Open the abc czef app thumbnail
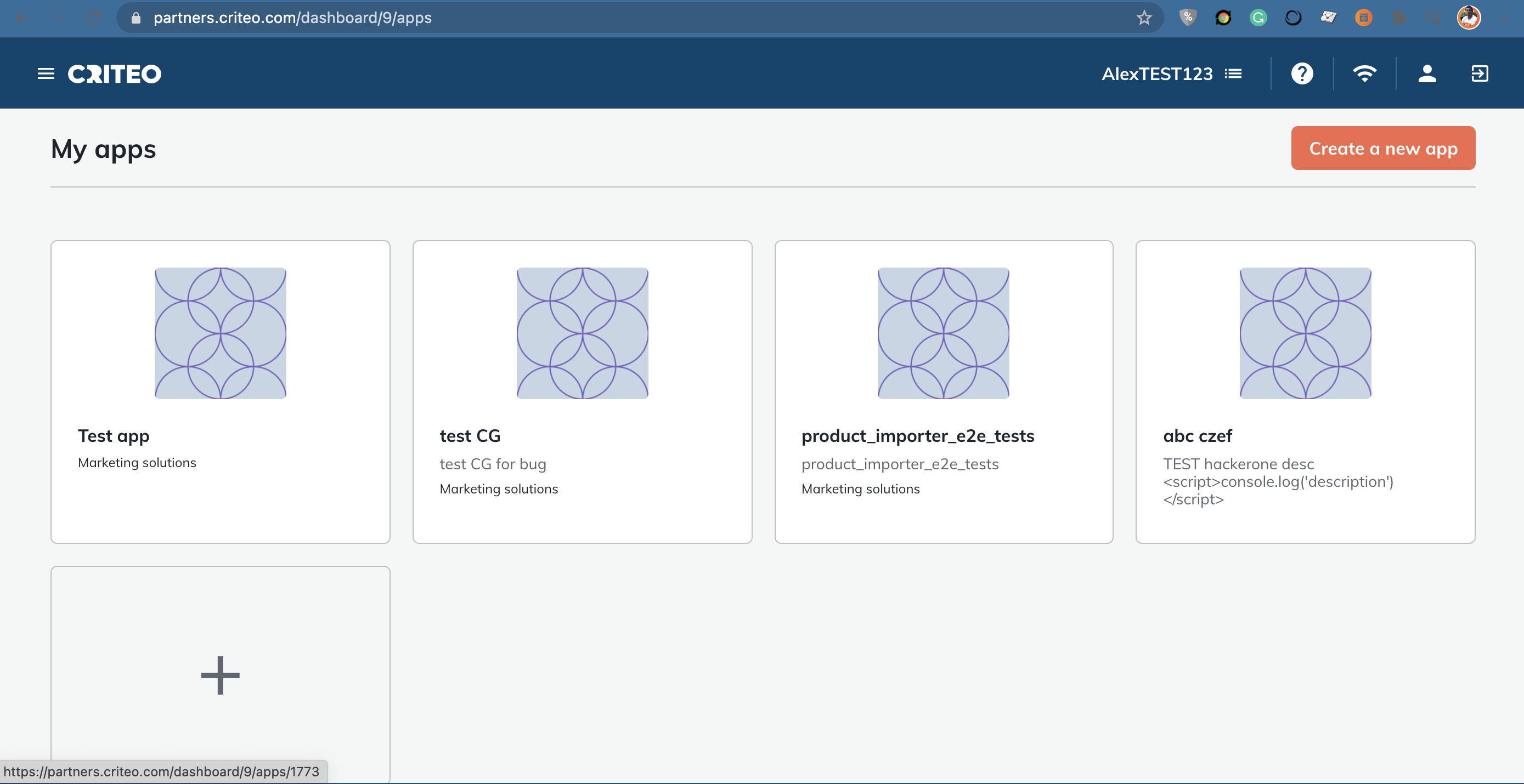1524x784 pixels. (1305, 333)
